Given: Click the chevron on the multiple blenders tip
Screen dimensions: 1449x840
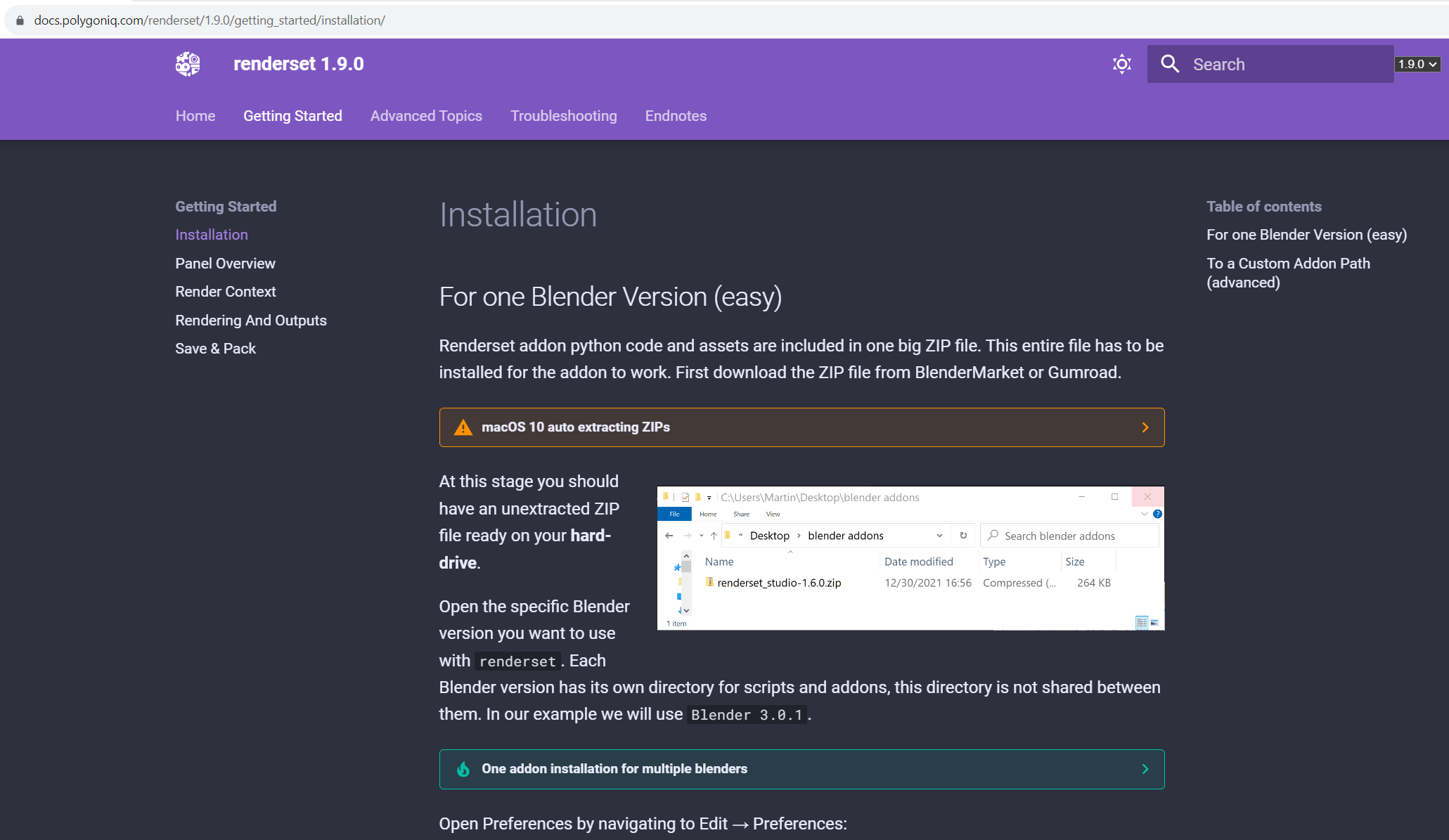Looking at the screenshot, I should (1145, 769).
